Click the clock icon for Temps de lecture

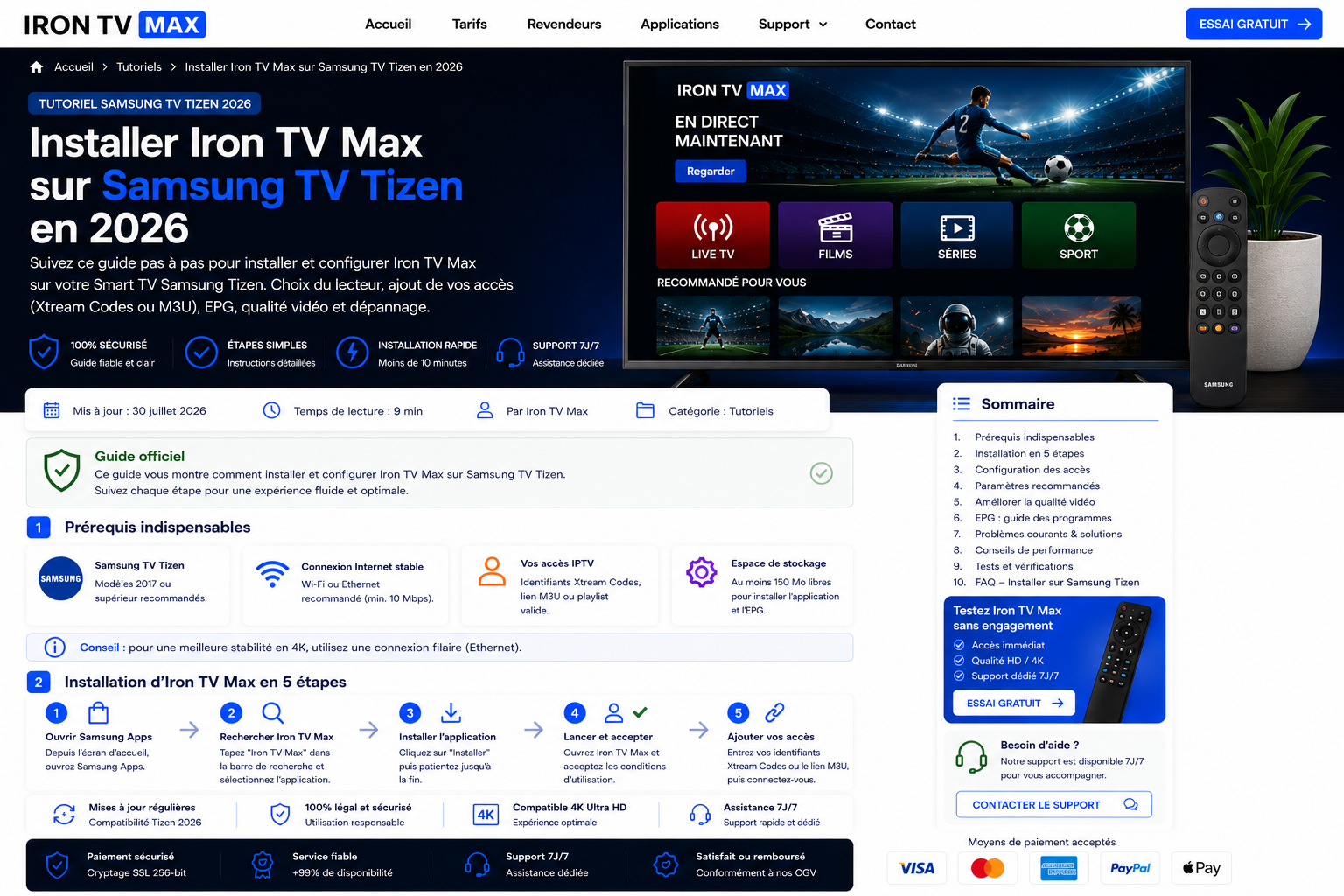pyautogui.click(x=272, y=410)
